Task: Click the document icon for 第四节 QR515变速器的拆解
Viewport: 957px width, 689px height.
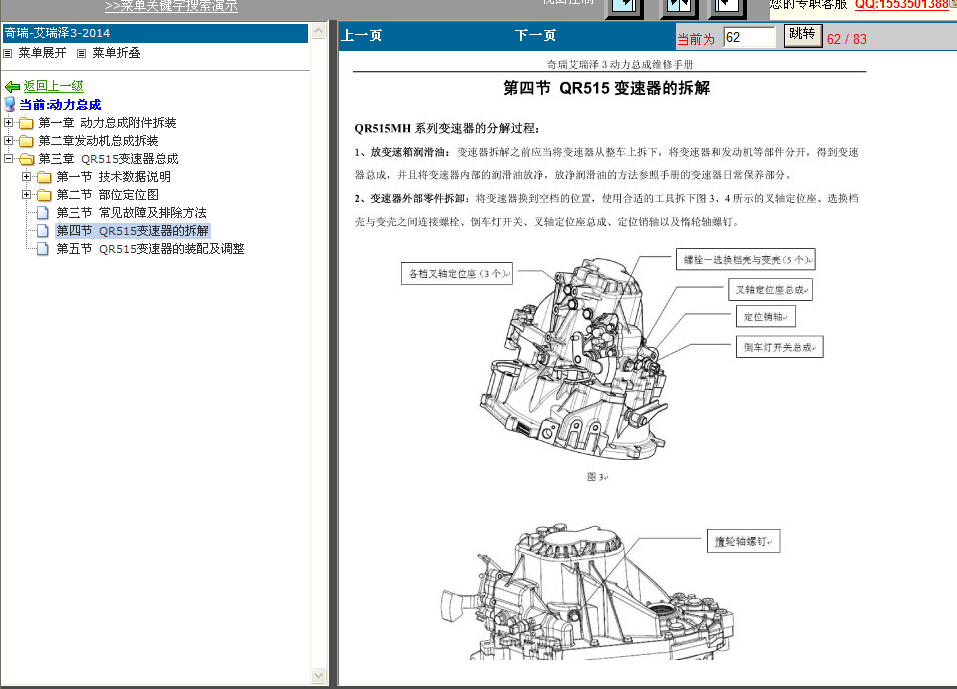Action: pyautogui.click(x=43, y=231)
